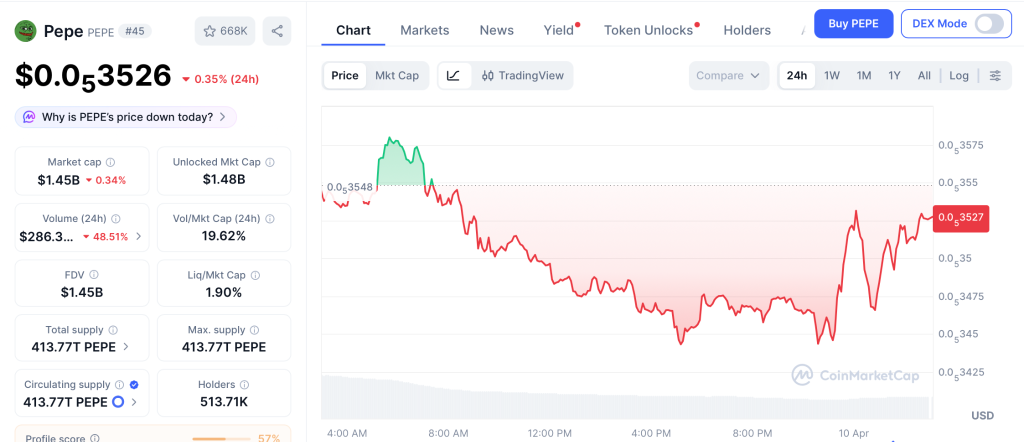Open the Compare dropdown
Viewport: 1024px width, 442px height.
[729, 75]
